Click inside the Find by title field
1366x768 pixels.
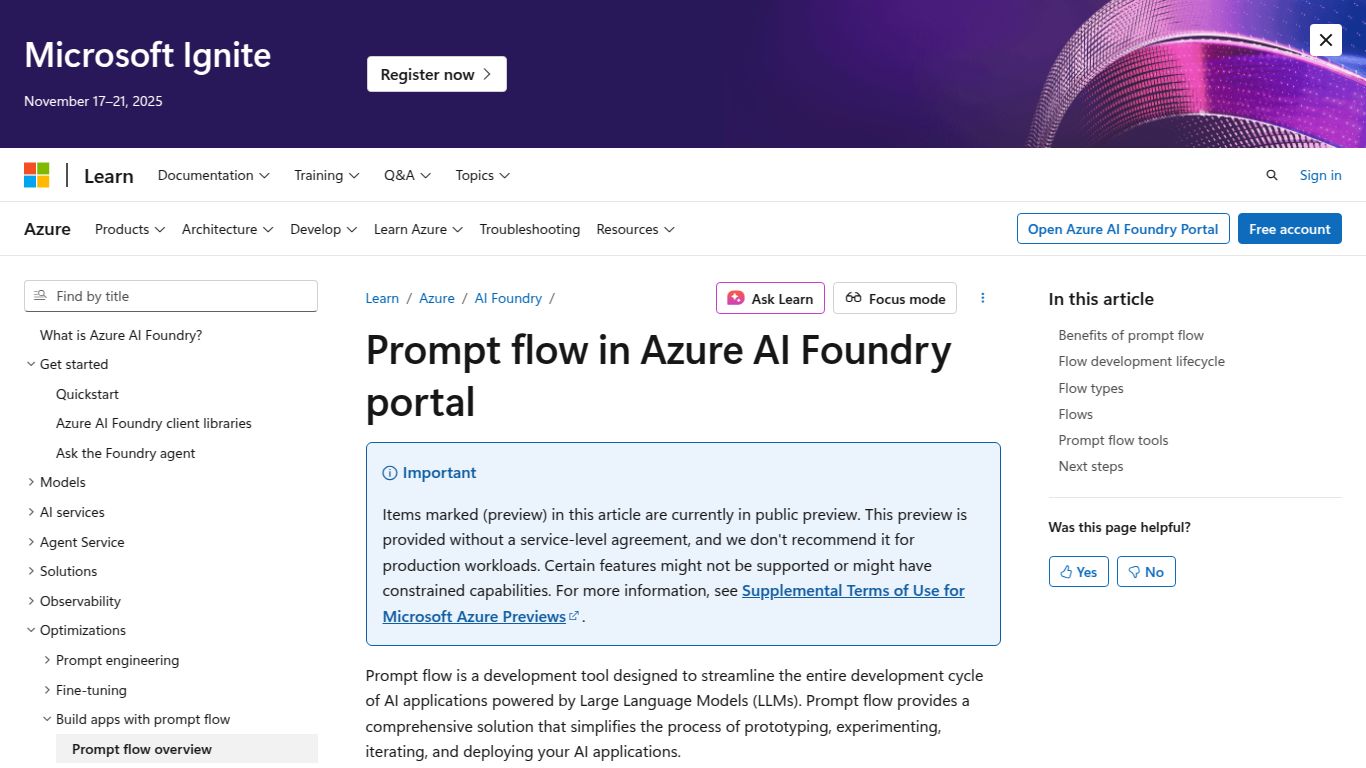tap(170, 296)
